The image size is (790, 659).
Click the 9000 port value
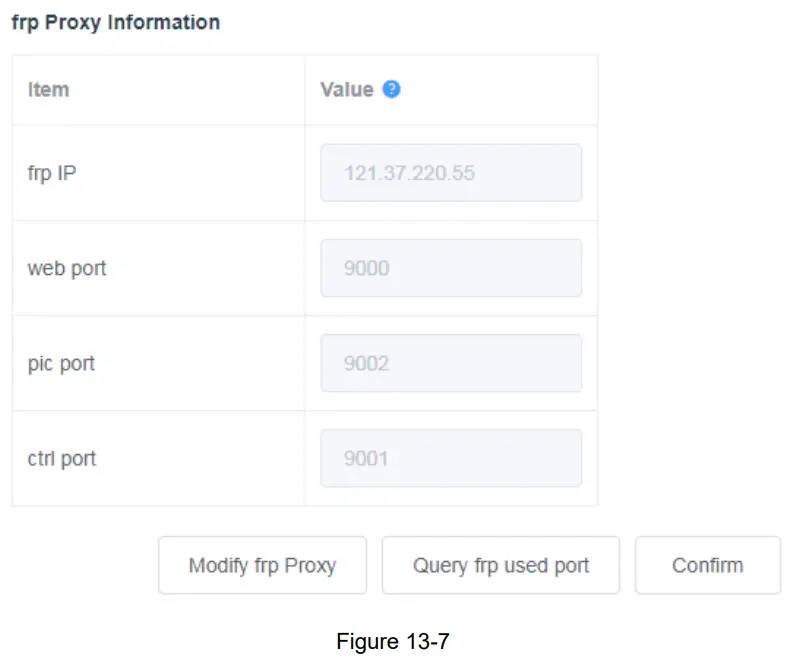point(366,268)
